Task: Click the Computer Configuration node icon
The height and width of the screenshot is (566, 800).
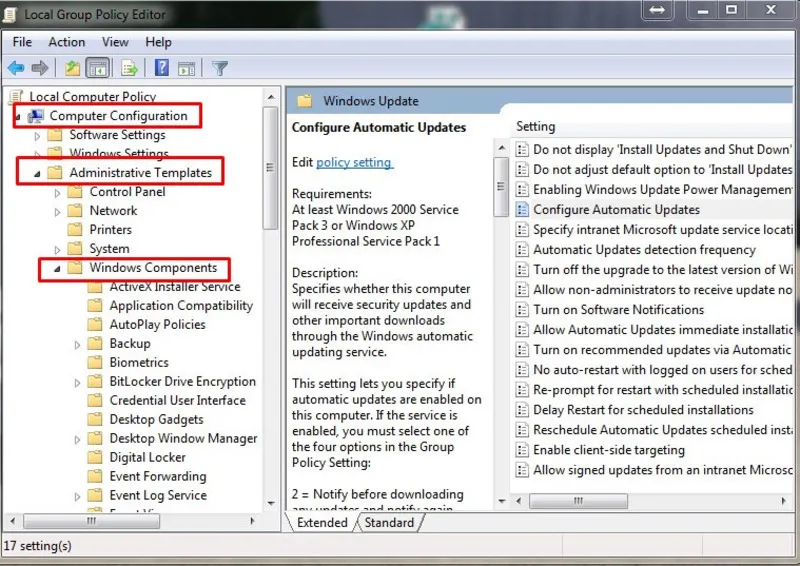Action: [x=36, y=116]
